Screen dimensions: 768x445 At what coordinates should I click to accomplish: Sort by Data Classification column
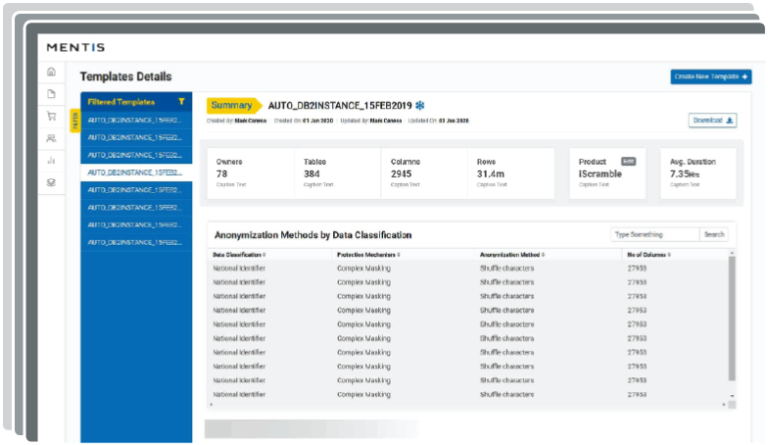click(239, 255)
